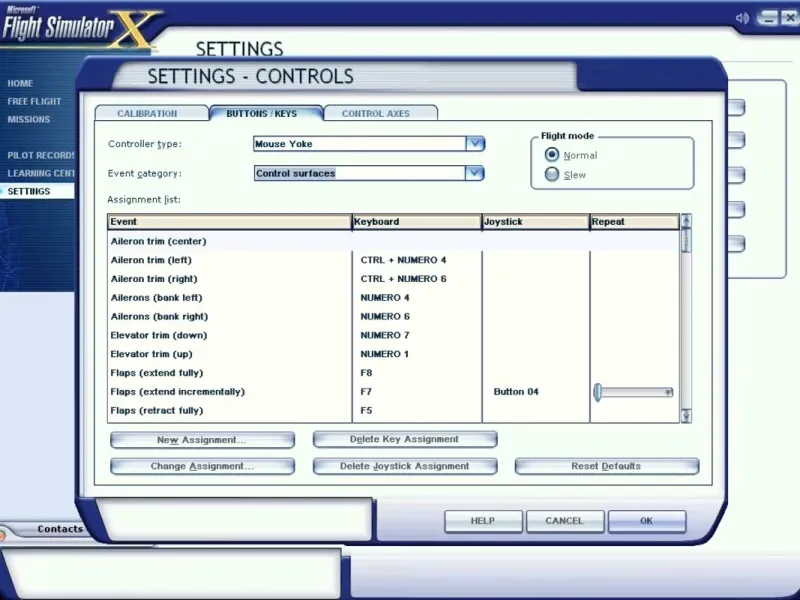This screenshot has width=800, height=600.
Task: Click the Change Assignment button
Action: (x=203, y=466)
